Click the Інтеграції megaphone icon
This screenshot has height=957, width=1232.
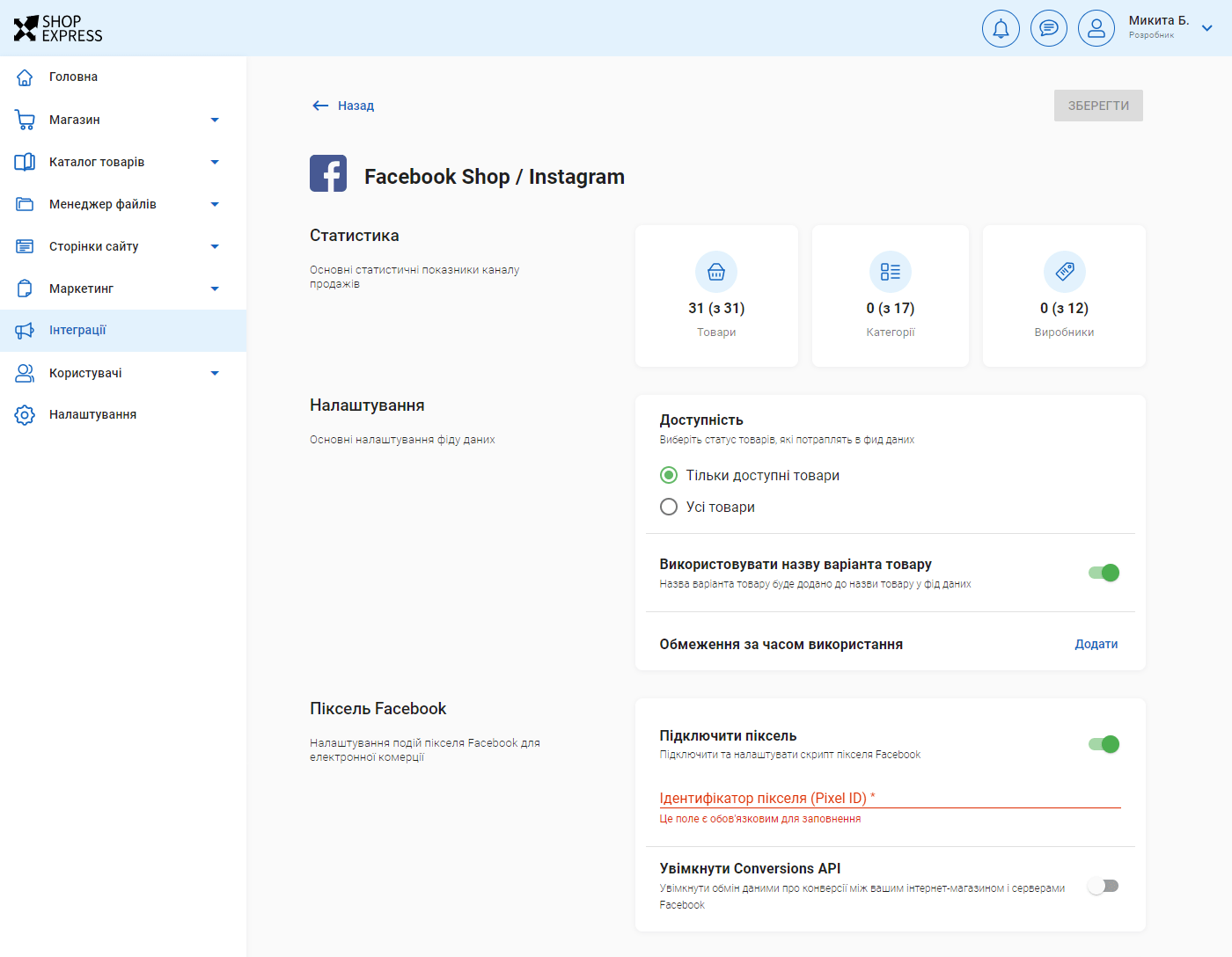pyautogui.click(x=25, y=331)
